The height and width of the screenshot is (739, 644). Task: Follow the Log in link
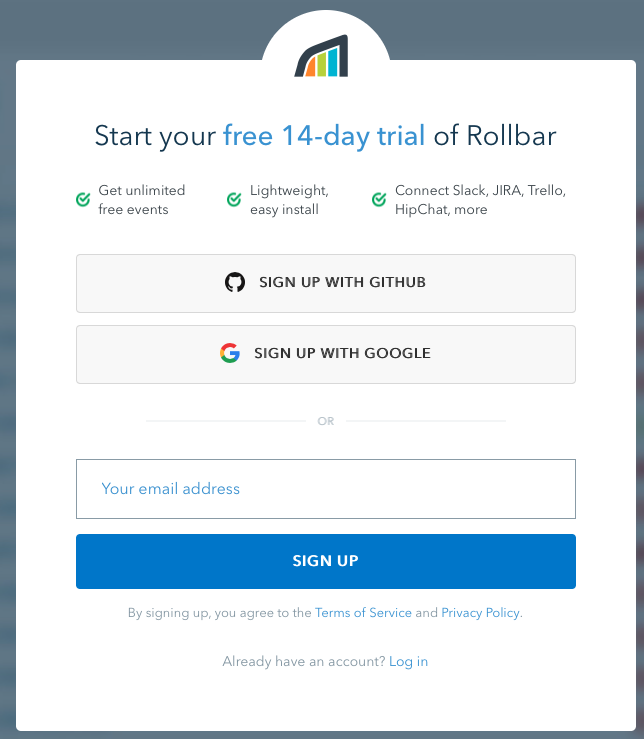(408, 662)
